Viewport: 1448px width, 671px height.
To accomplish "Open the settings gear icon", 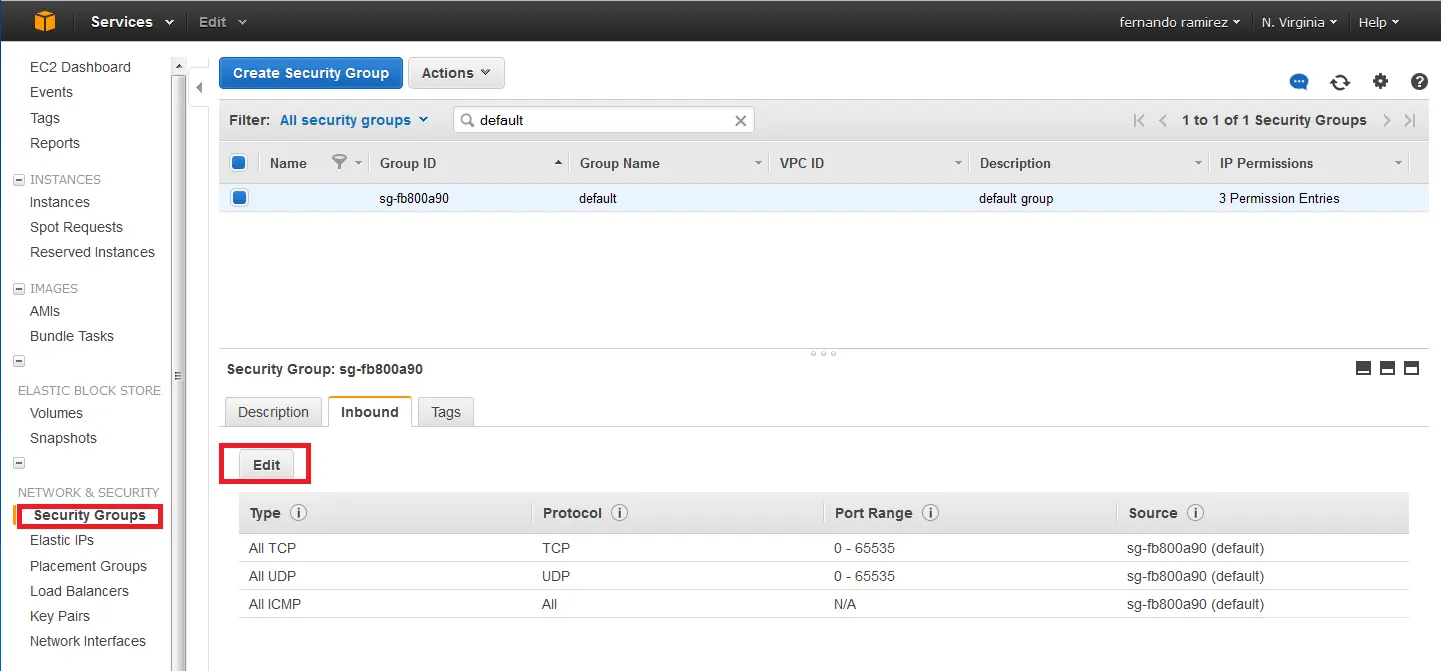I will (x=1380, y=82).
